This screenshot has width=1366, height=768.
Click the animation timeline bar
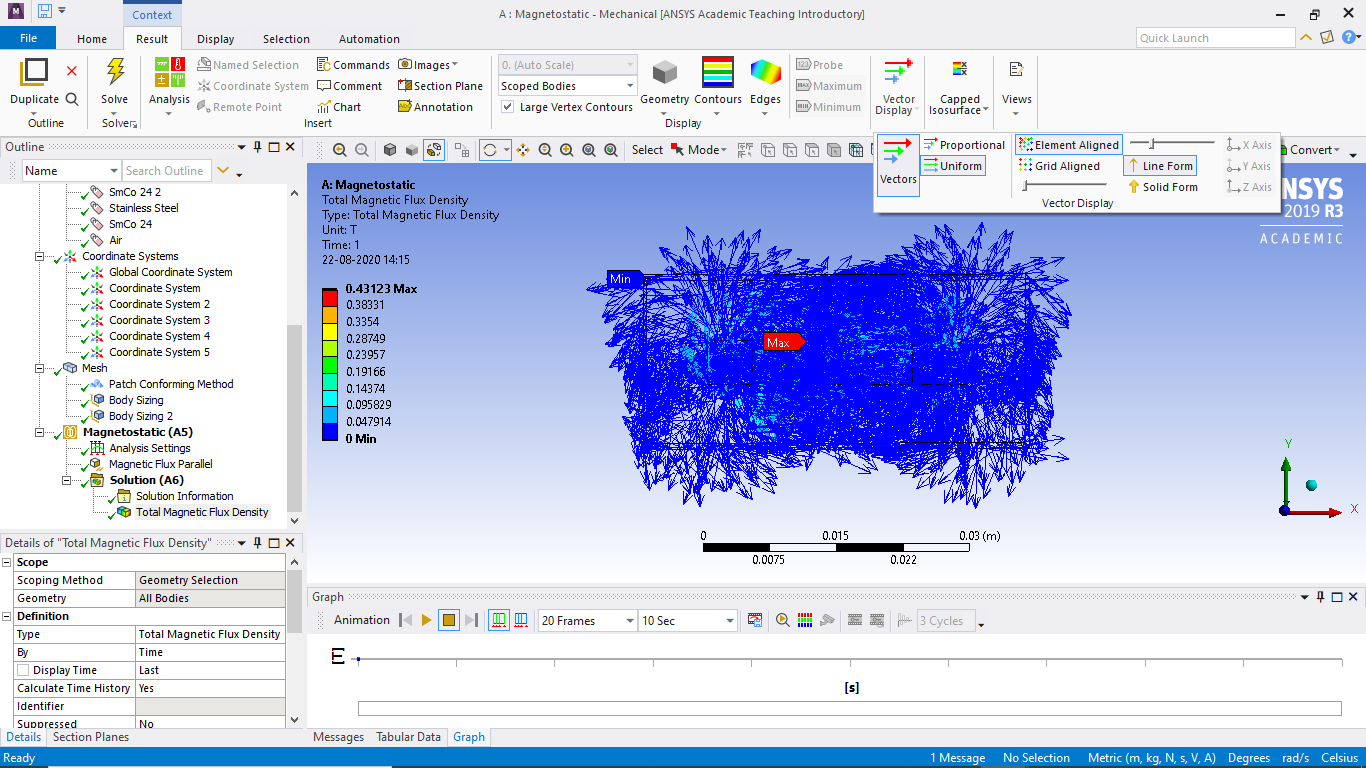[849, 709]
